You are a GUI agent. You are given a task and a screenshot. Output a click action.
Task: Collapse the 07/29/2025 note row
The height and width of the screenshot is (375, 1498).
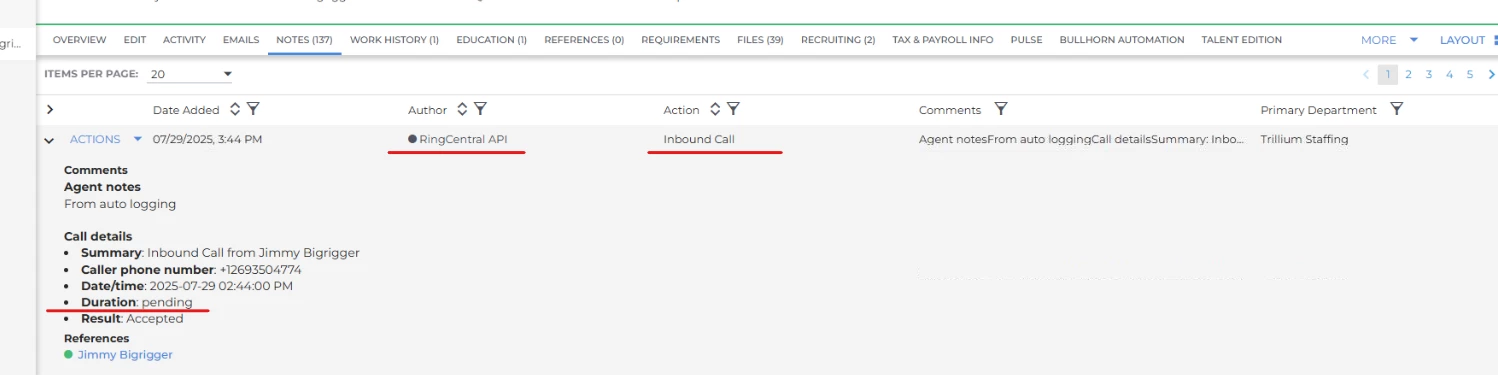coord(49,140)
